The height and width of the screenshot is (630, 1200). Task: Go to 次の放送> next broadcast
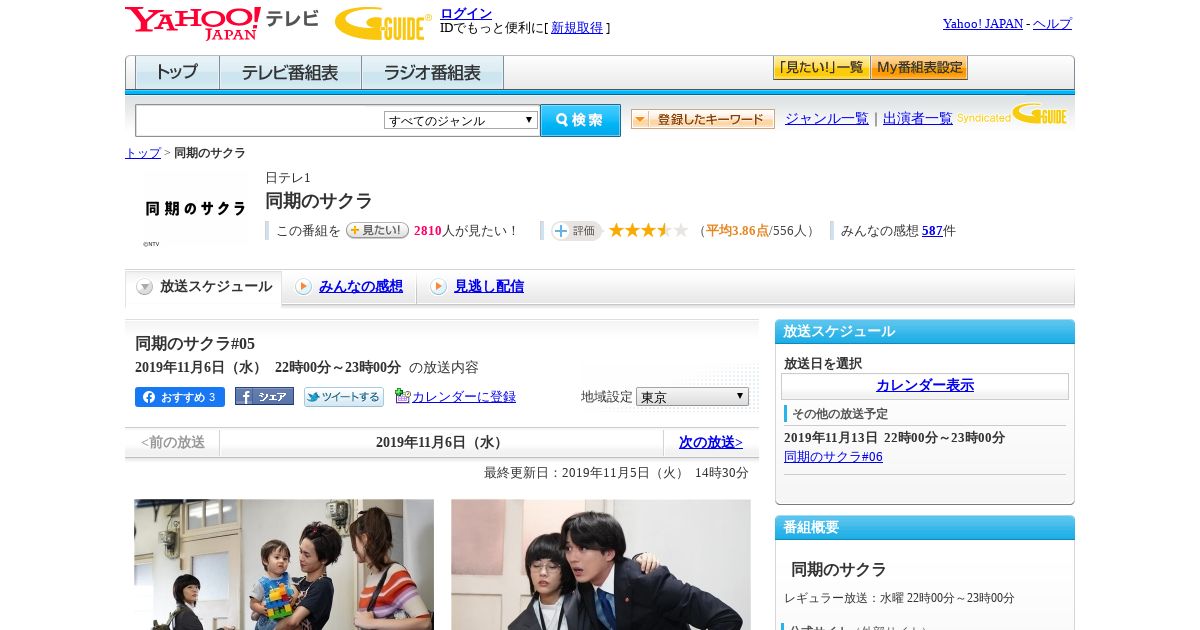[x=711, y=442]
